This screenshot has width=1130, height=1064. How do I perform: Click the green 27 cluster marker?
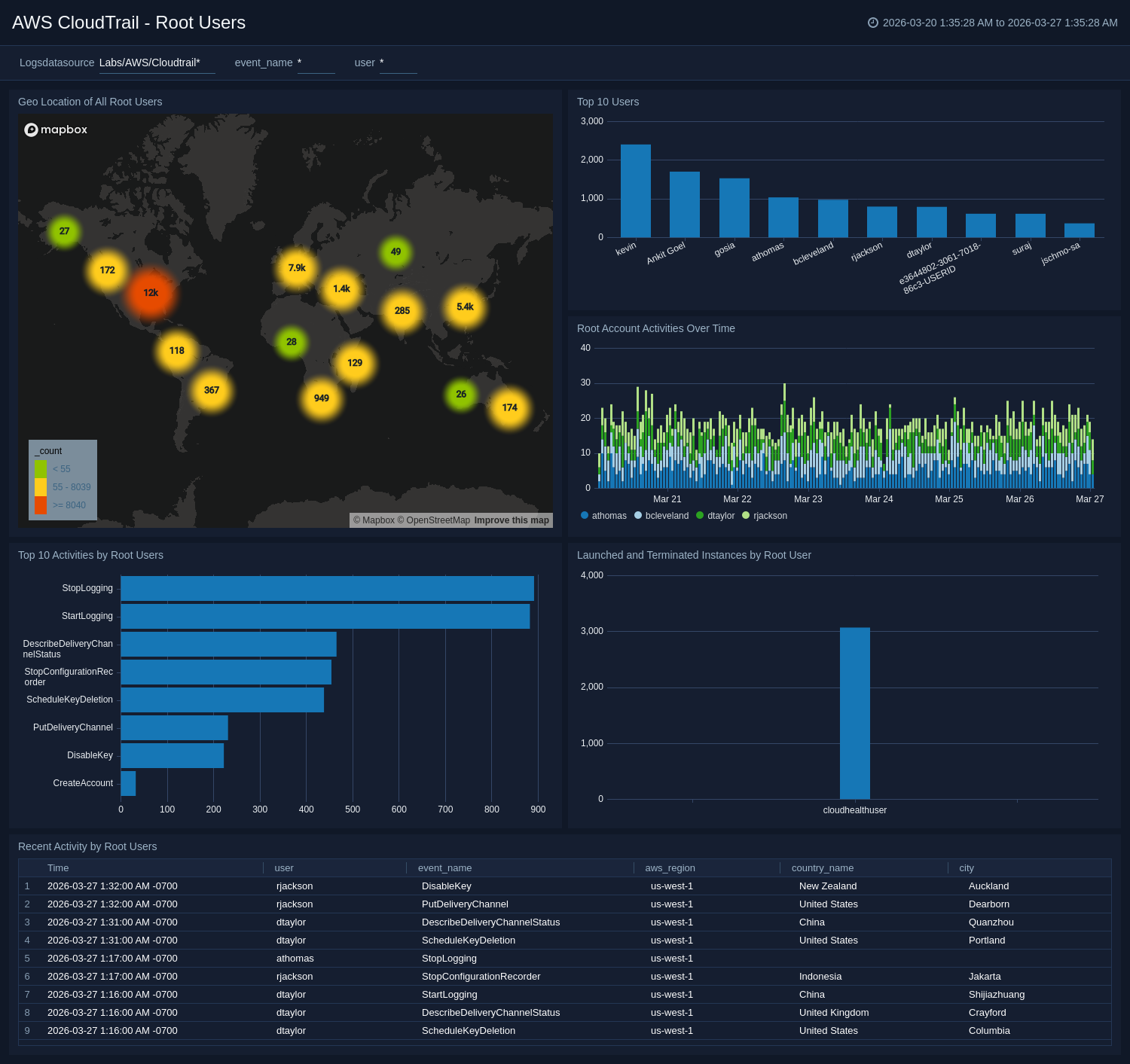coord(64,231)
